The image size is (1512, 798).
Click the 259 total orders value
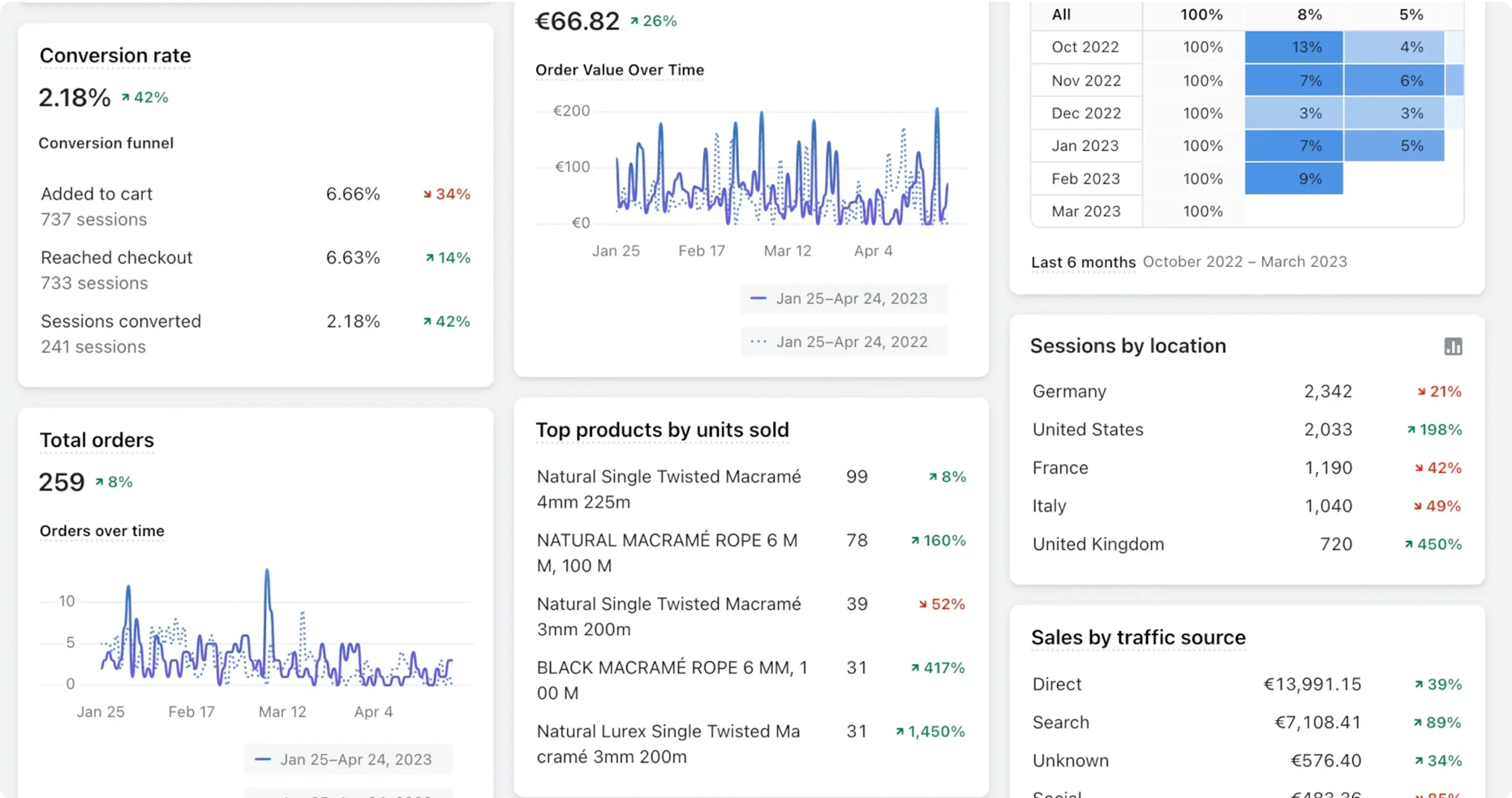click(62, 483)
